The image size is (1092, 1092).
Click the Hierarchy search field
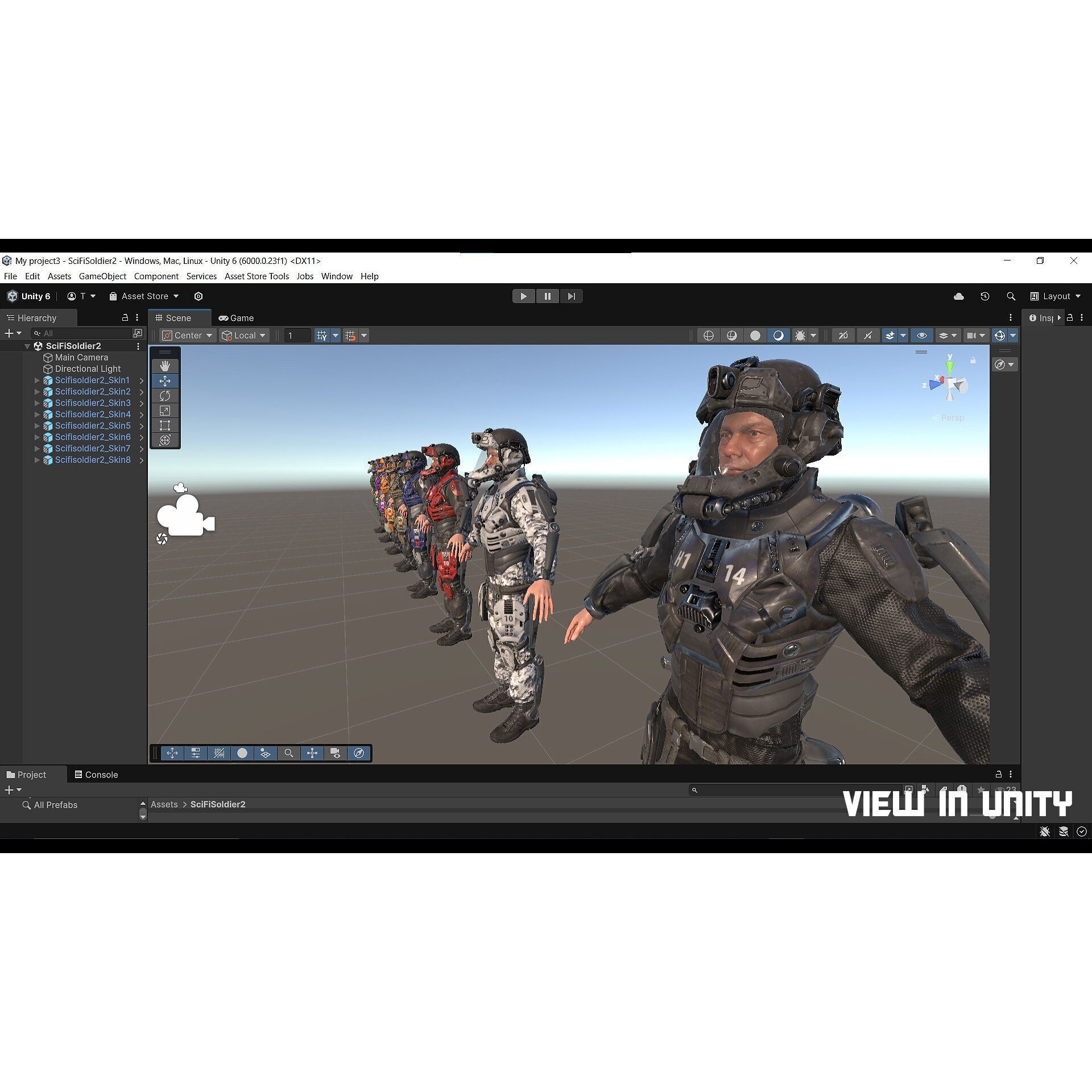81,333
